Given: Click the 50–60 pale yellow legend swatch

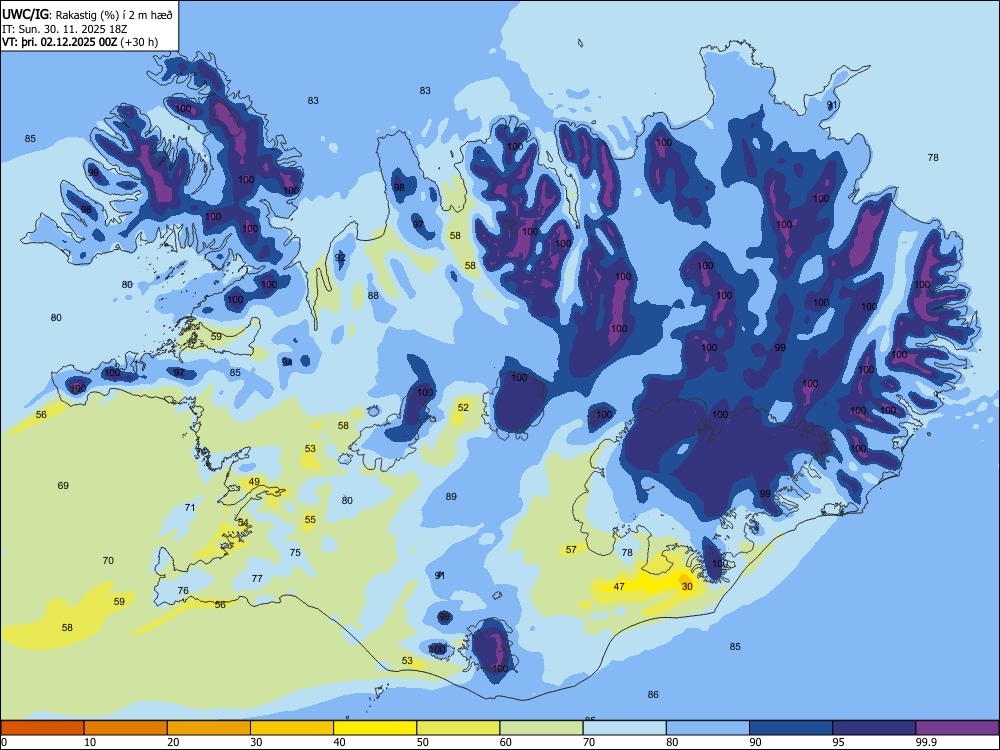Looking at the screenshot, I should click(458, 728).
